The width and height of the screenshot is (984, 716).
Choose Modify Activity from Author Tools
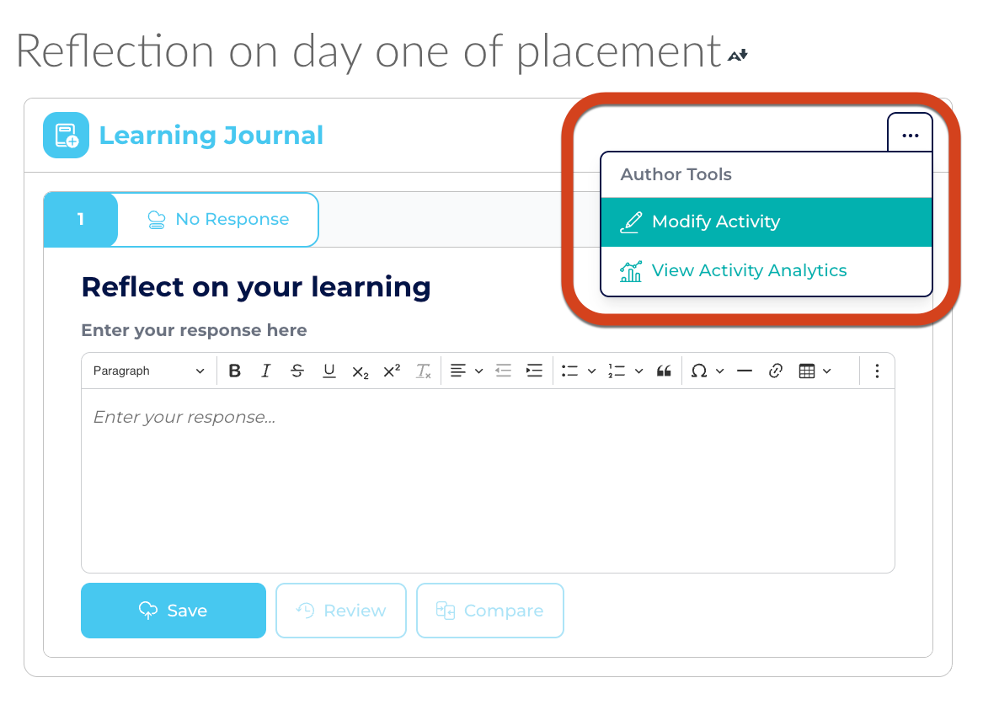[766, 222]
